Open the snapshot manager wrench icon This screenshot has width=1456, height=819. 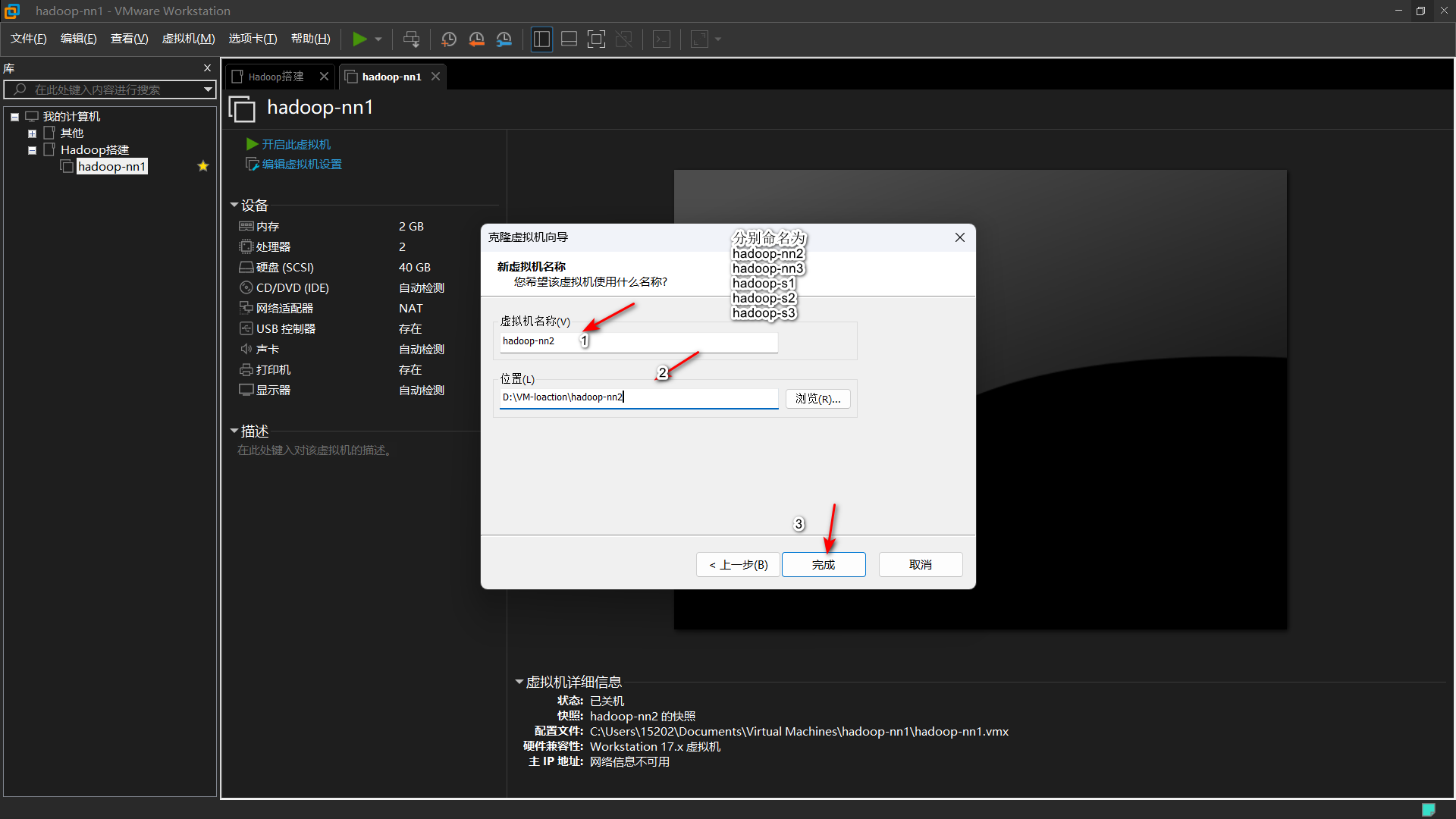point(504,39)
